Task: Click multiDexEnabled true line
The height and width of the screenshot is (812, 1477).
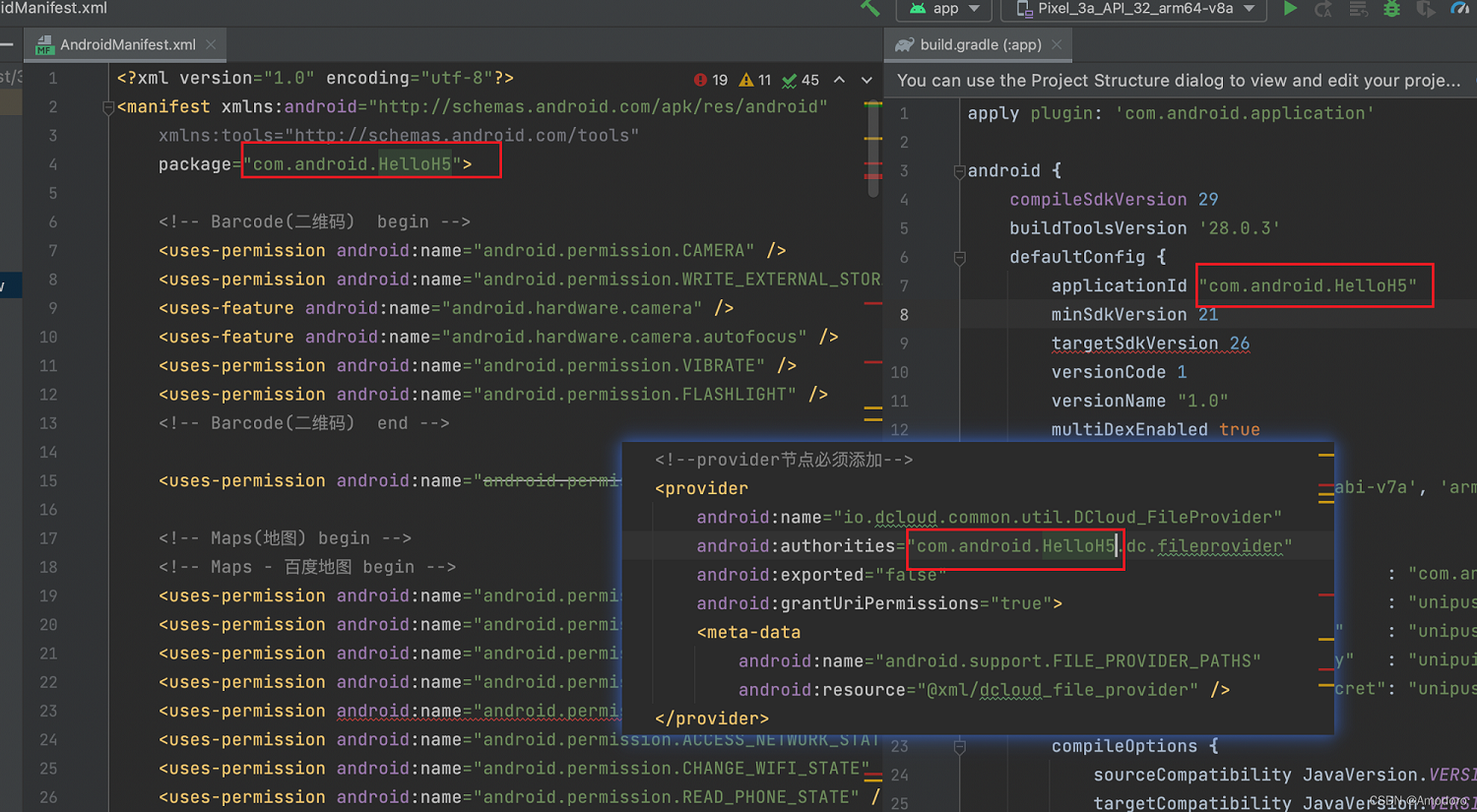Action: (x=1155, y=430)
